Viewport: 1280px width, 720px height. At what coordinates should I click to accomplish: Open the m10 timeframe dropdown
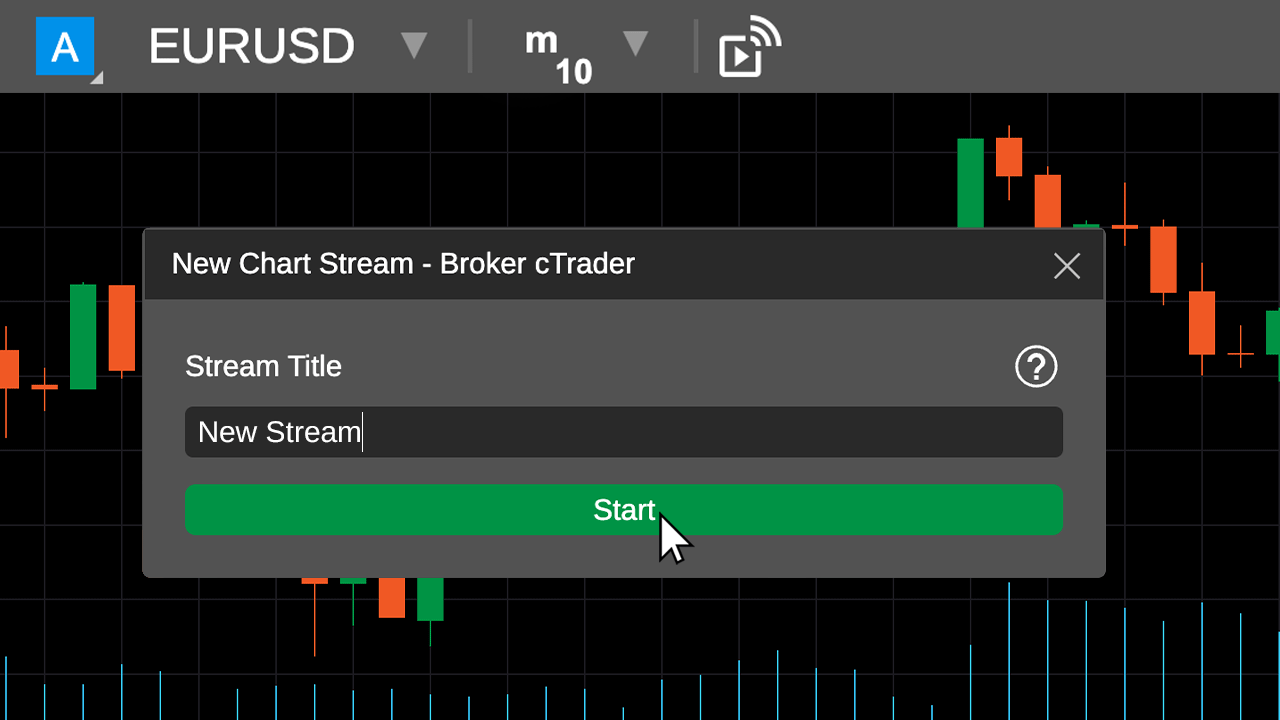pyautogui.click(x=636, y=44)
